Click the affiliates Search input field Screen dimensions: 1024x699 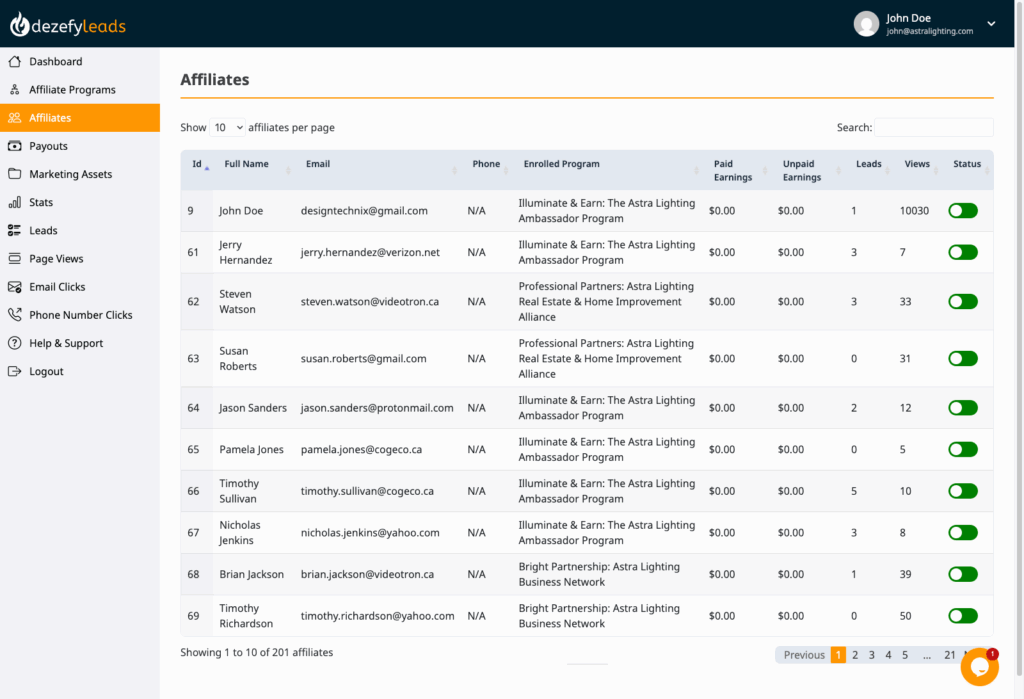934,127
